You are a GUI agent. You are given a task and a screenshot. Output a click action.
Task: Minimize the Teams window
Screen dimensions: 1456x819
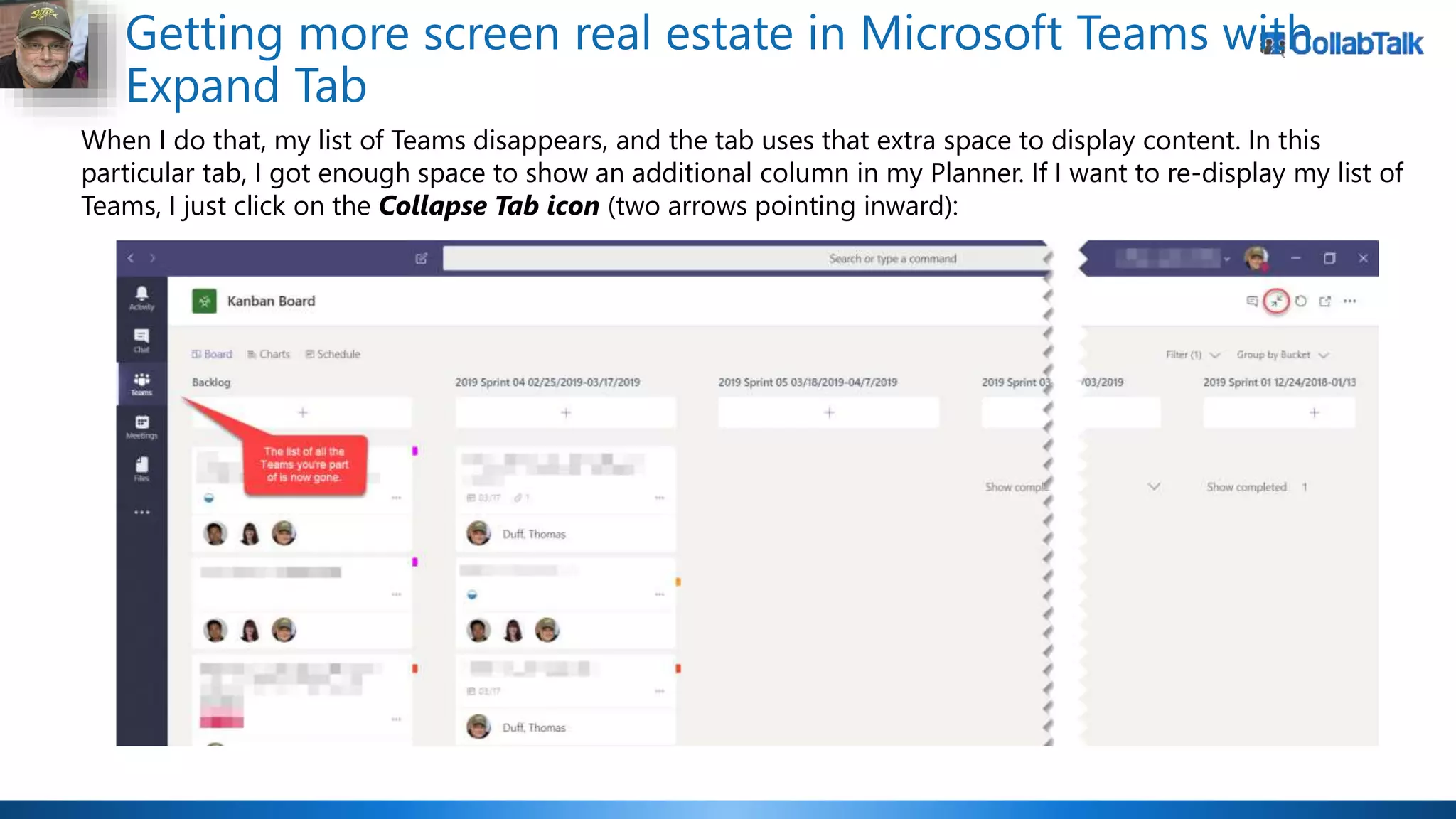1295,258
